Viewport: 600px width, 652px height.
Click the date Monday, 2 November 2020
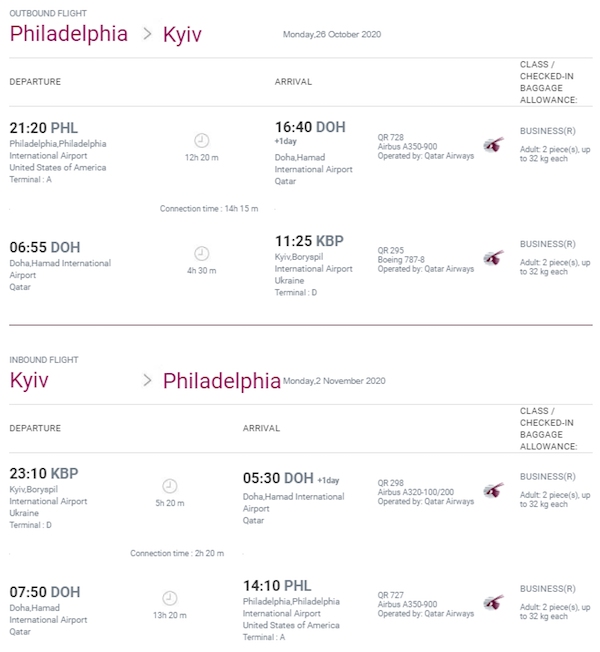pyautogui.click(x=334, y=381)
